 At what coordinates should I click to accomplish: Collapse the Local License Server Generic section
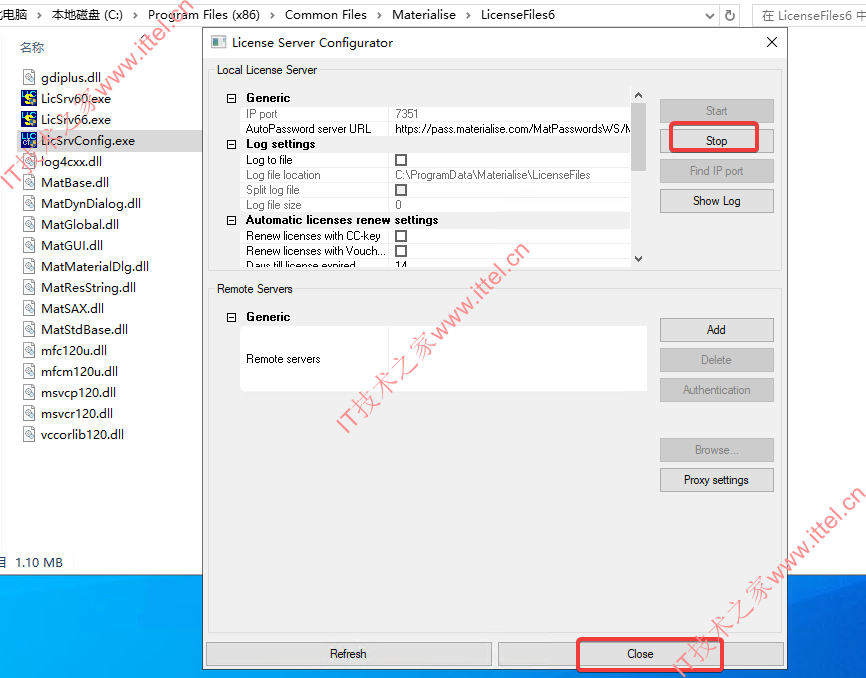pos(231,98)
